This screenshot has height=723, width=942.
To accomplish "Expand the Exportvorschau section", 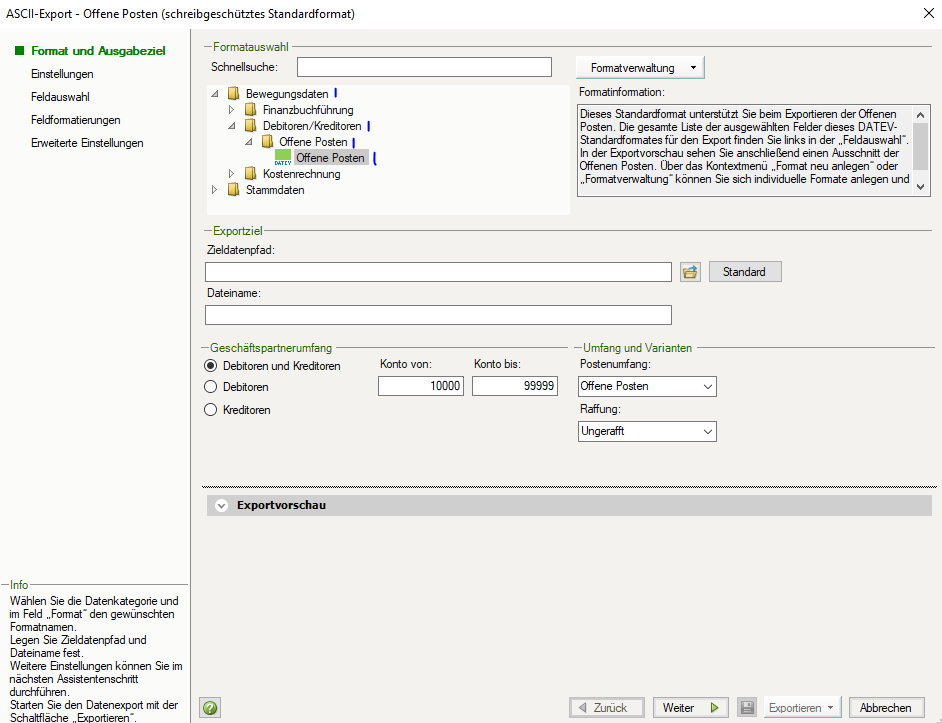I will [221, 505].
